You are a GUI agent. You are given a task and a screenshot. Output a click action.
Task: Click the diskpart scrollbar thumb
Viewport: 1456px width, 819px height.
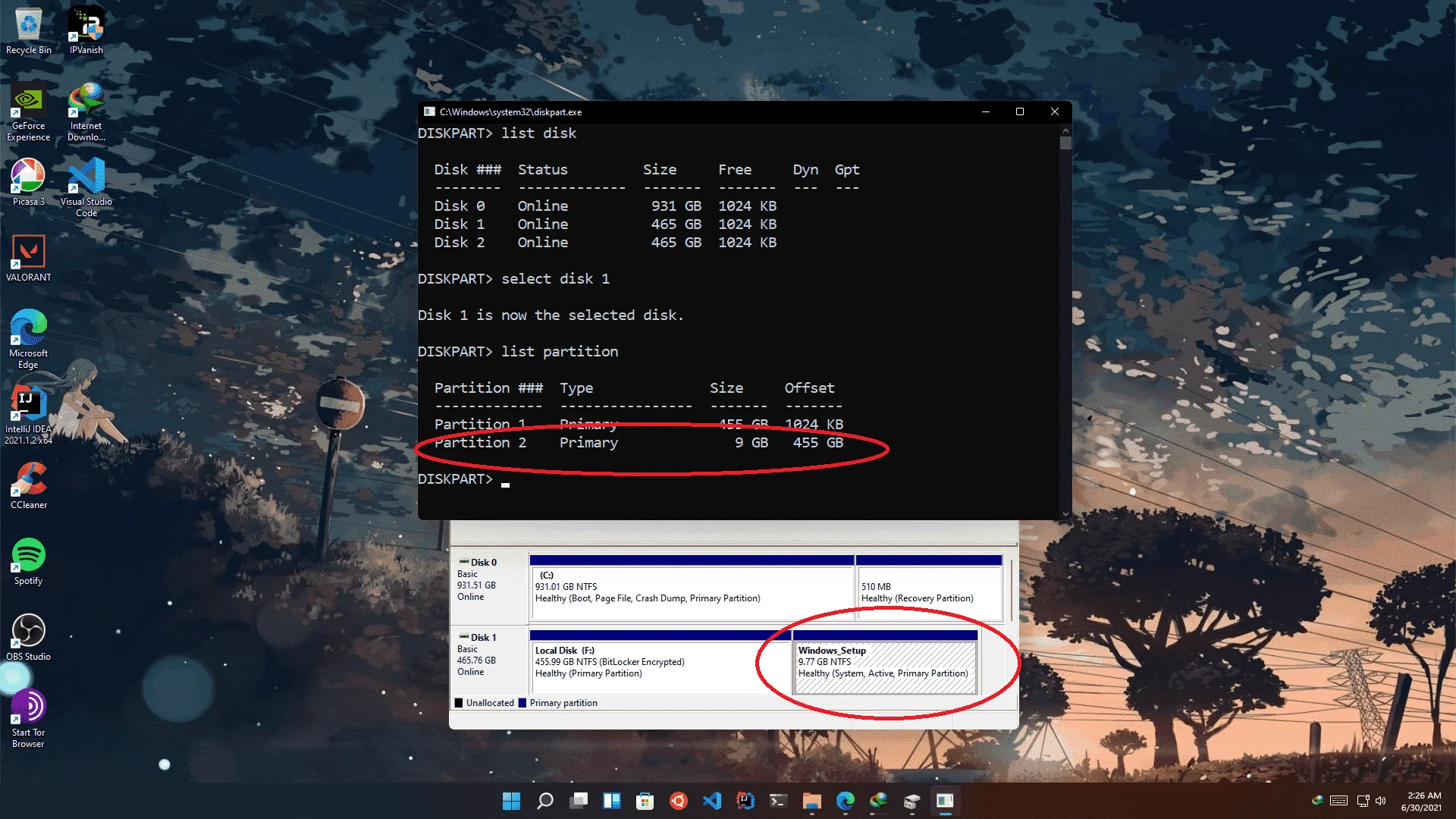[x=1065, y=143]
